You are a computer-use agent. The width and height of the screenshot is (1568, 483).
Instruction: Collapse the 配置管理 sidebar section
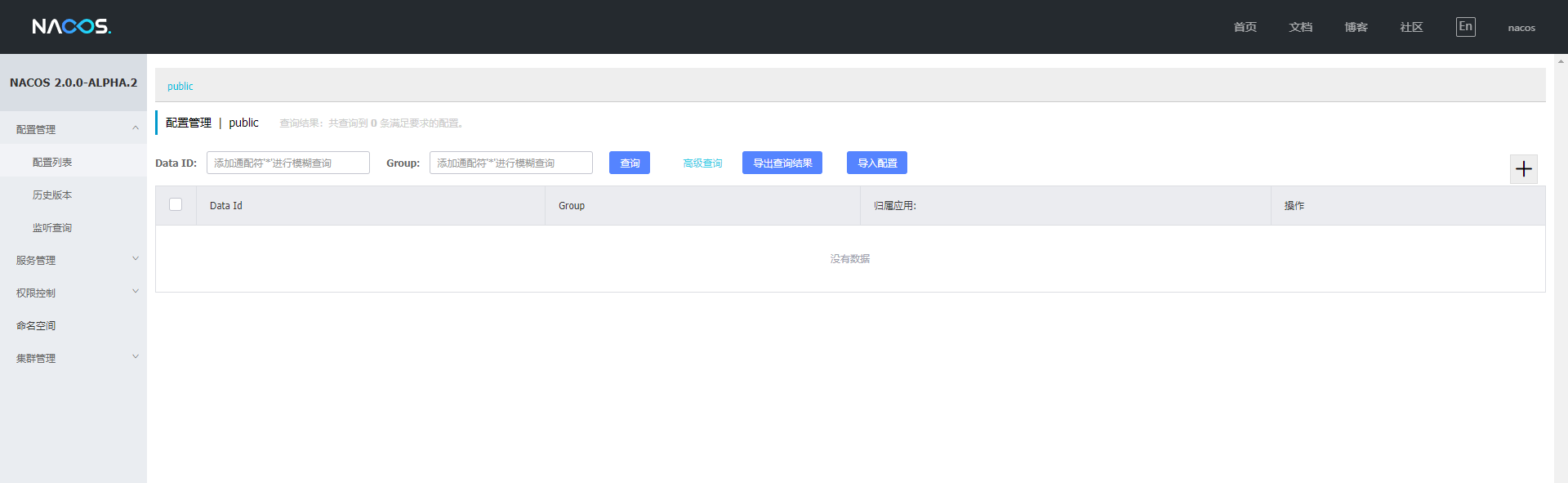pyautogui.click(x=73, y=129)
